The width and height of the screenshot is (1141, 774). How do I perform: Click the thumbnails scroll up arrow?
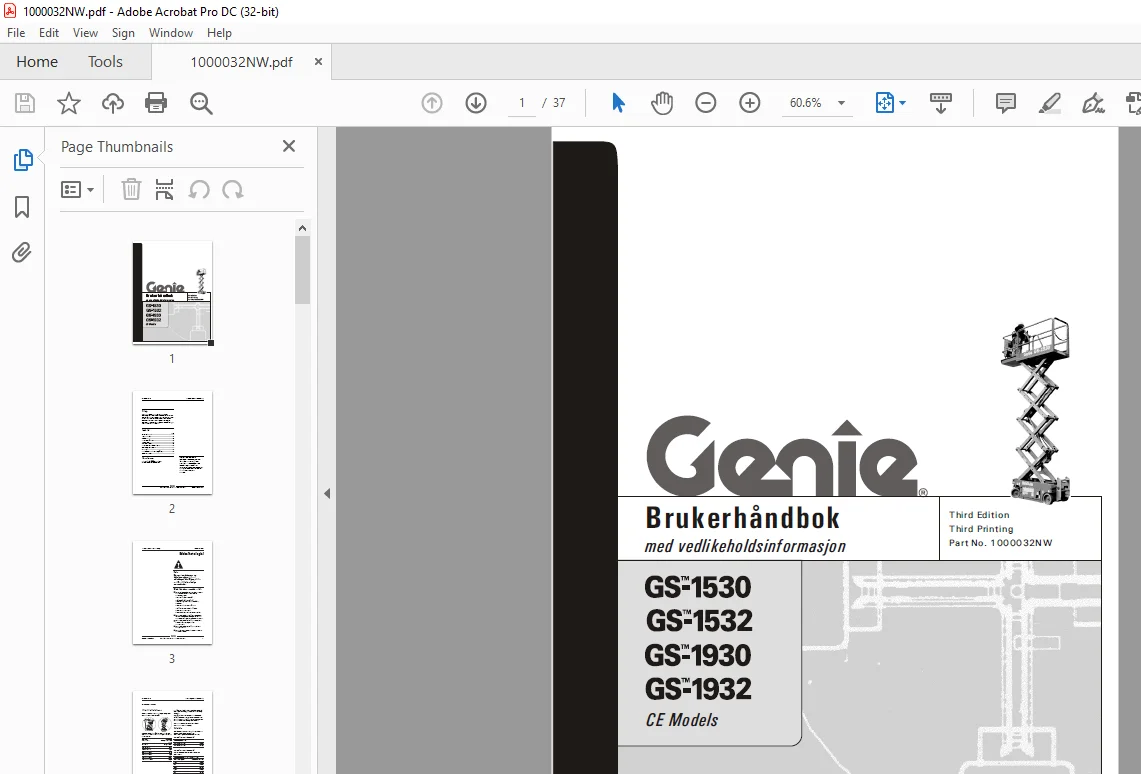click(x=303, y=228)
